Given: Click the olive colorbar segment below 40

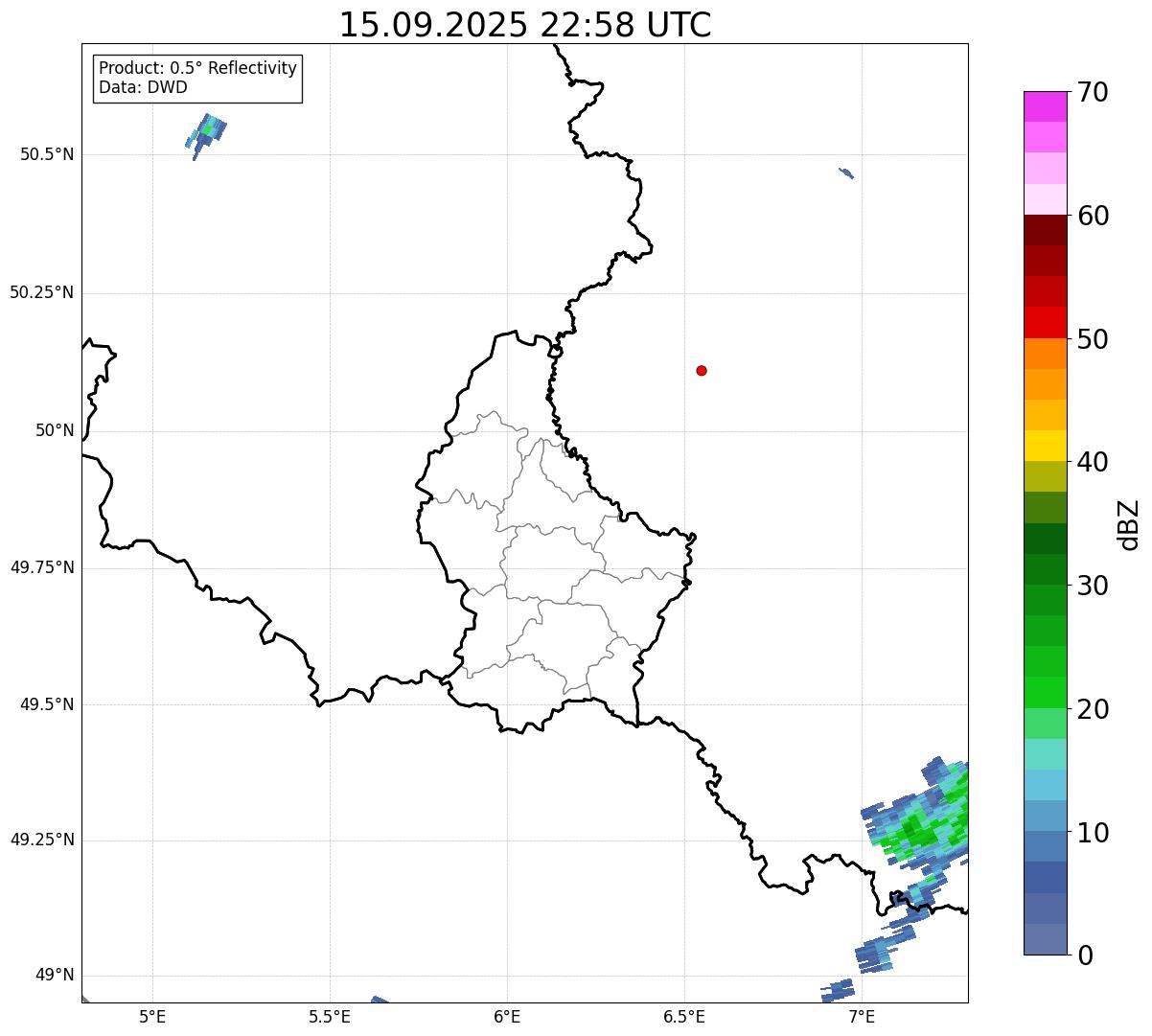Looking at the screenshot, I should click(x=1046, y=477).
